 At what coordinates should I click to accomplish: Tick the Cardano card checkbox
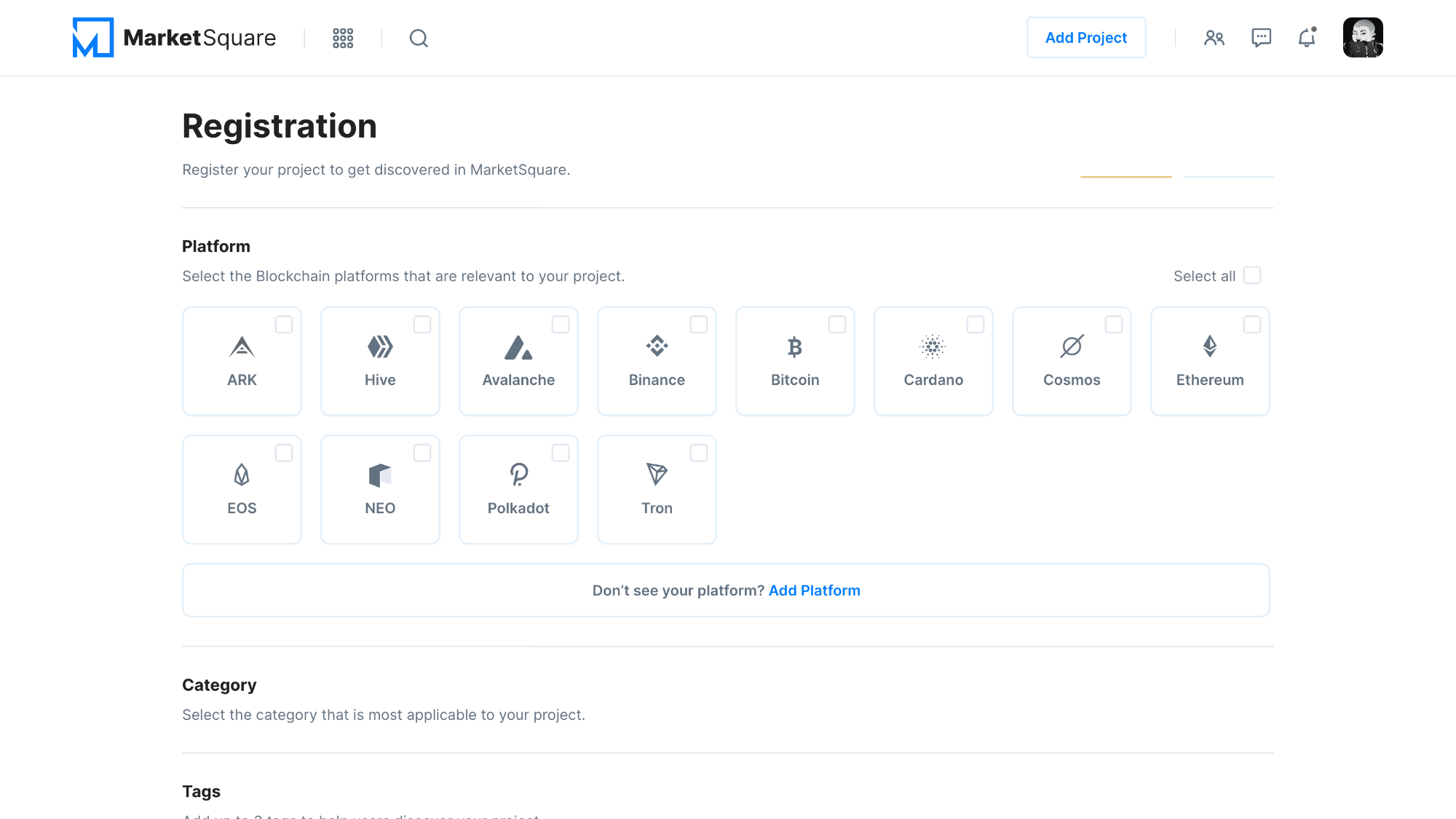pyautogui.click(x=976, y=325)
